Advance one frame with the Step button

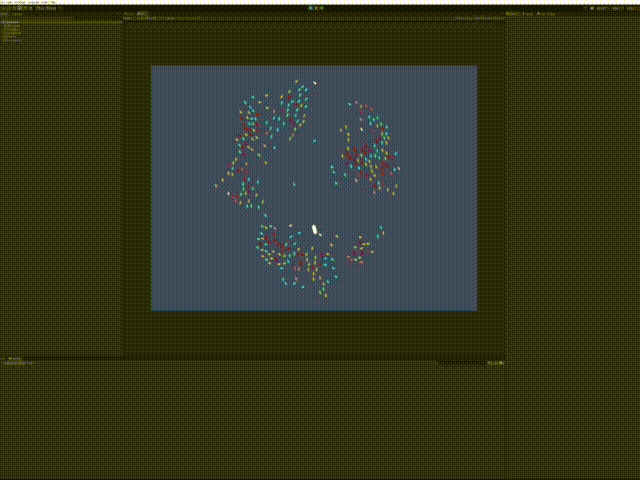pyautogui.click(x=322, y=8)
